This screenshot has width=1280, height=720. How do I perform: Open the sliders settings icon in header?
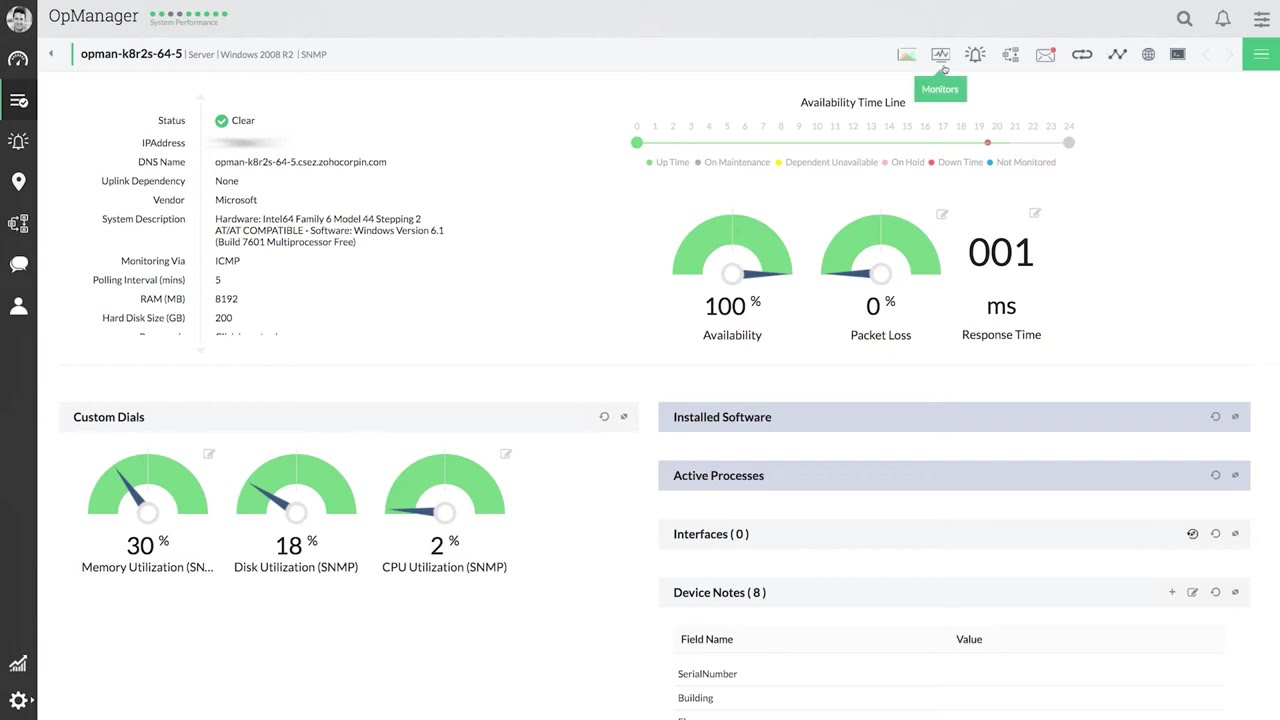tap(1261, 19)
